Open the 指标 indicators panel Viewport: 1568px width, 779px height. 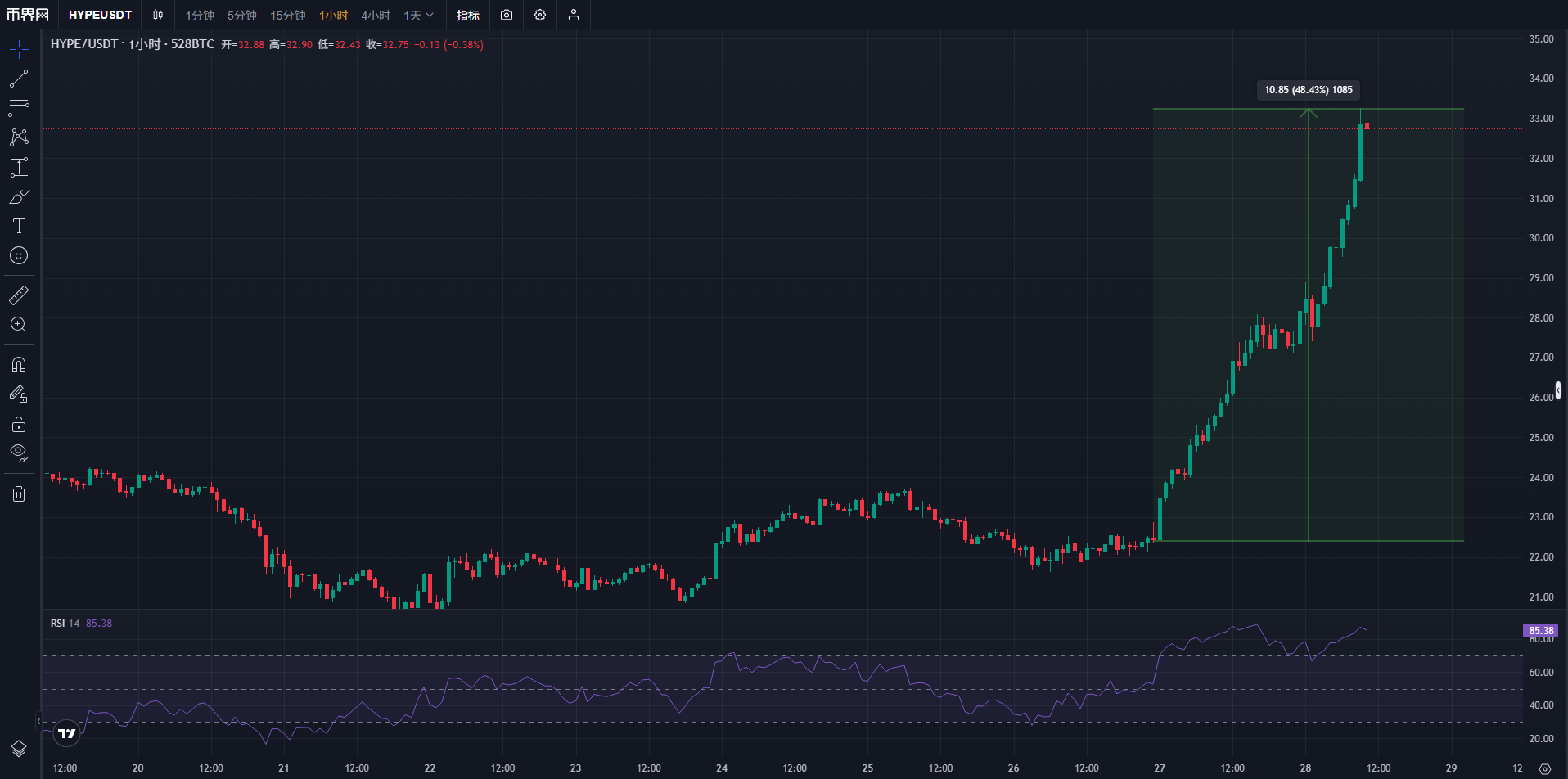(x=468, y=16)
